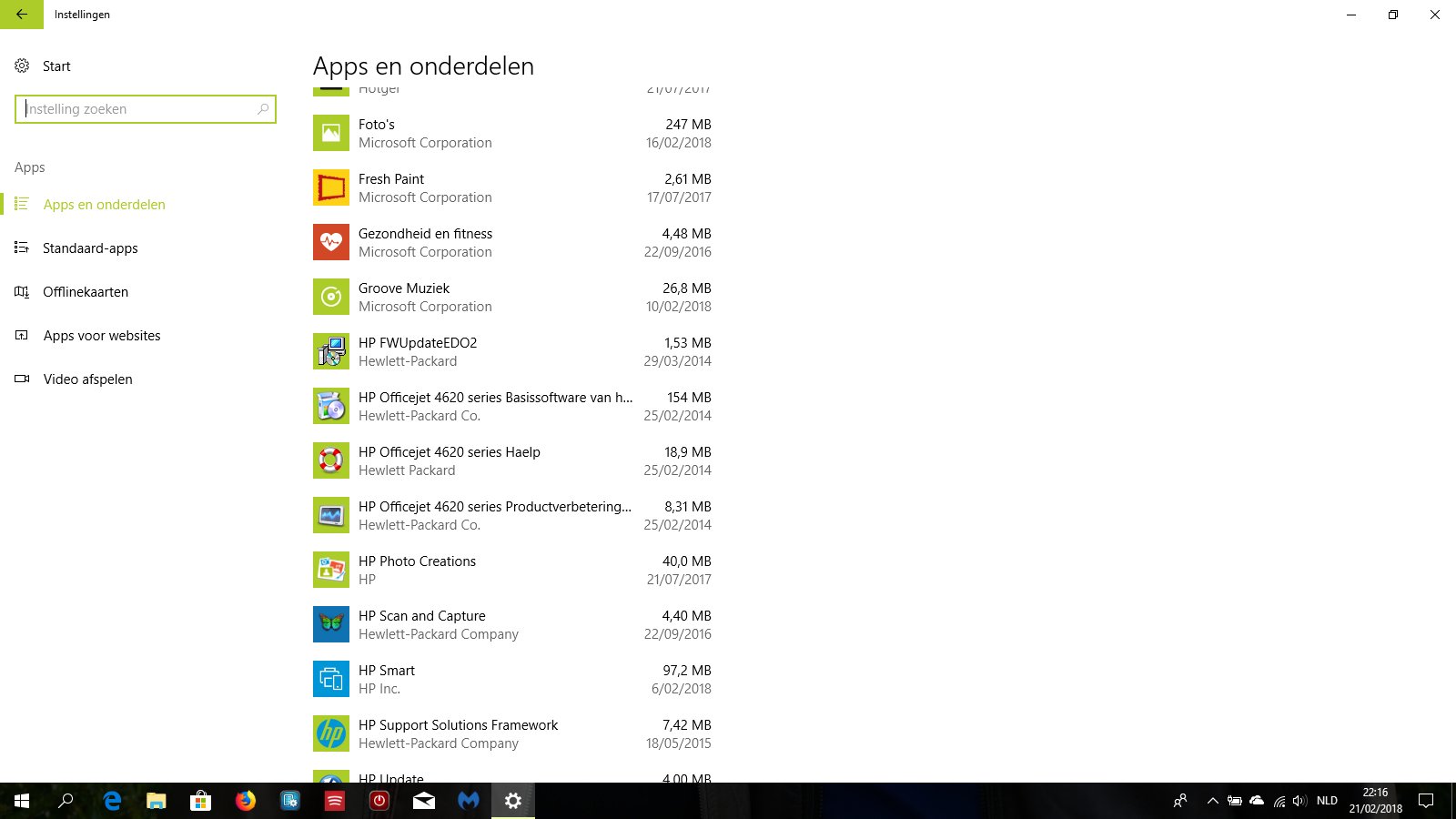
Task: Click the search magnifier in Instelling zoeken
Action: click(263, 109)
